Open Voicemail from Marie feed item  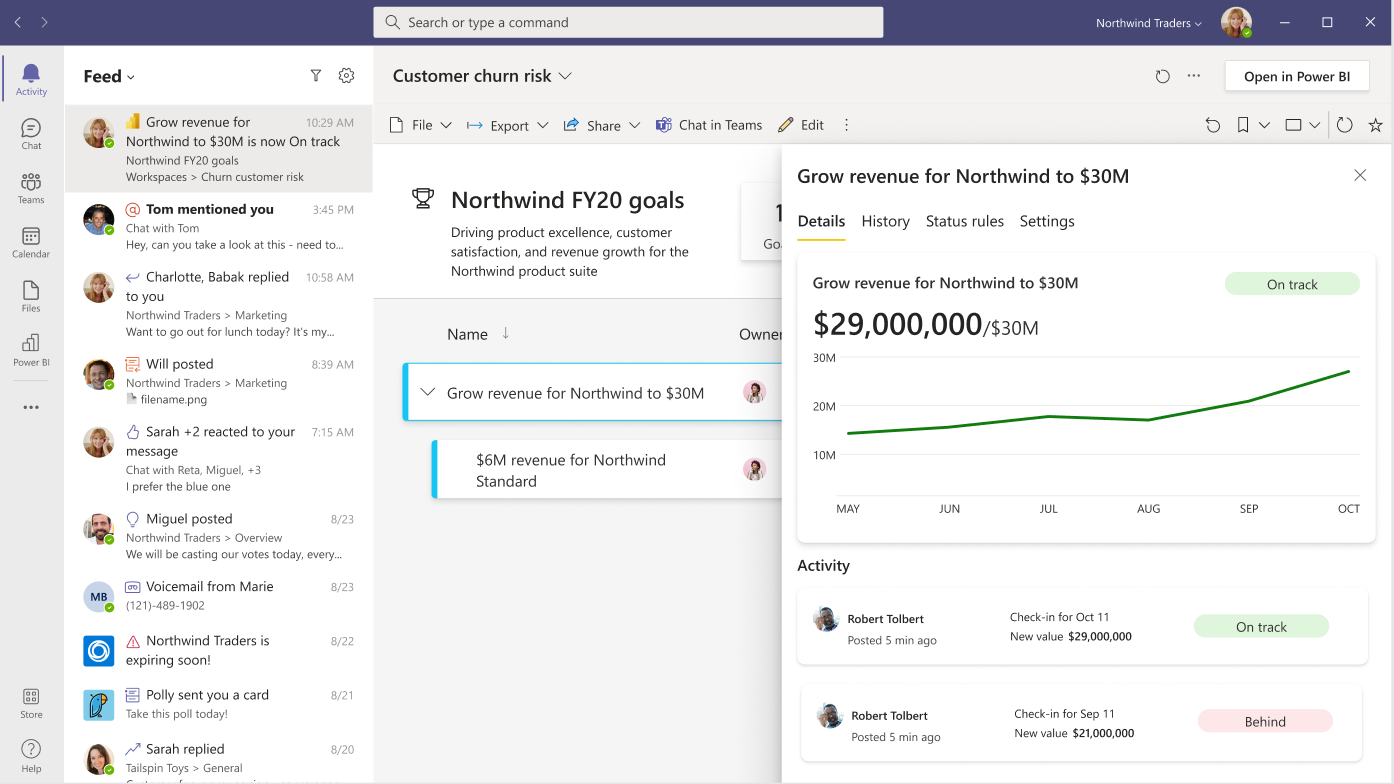[218, 596]
